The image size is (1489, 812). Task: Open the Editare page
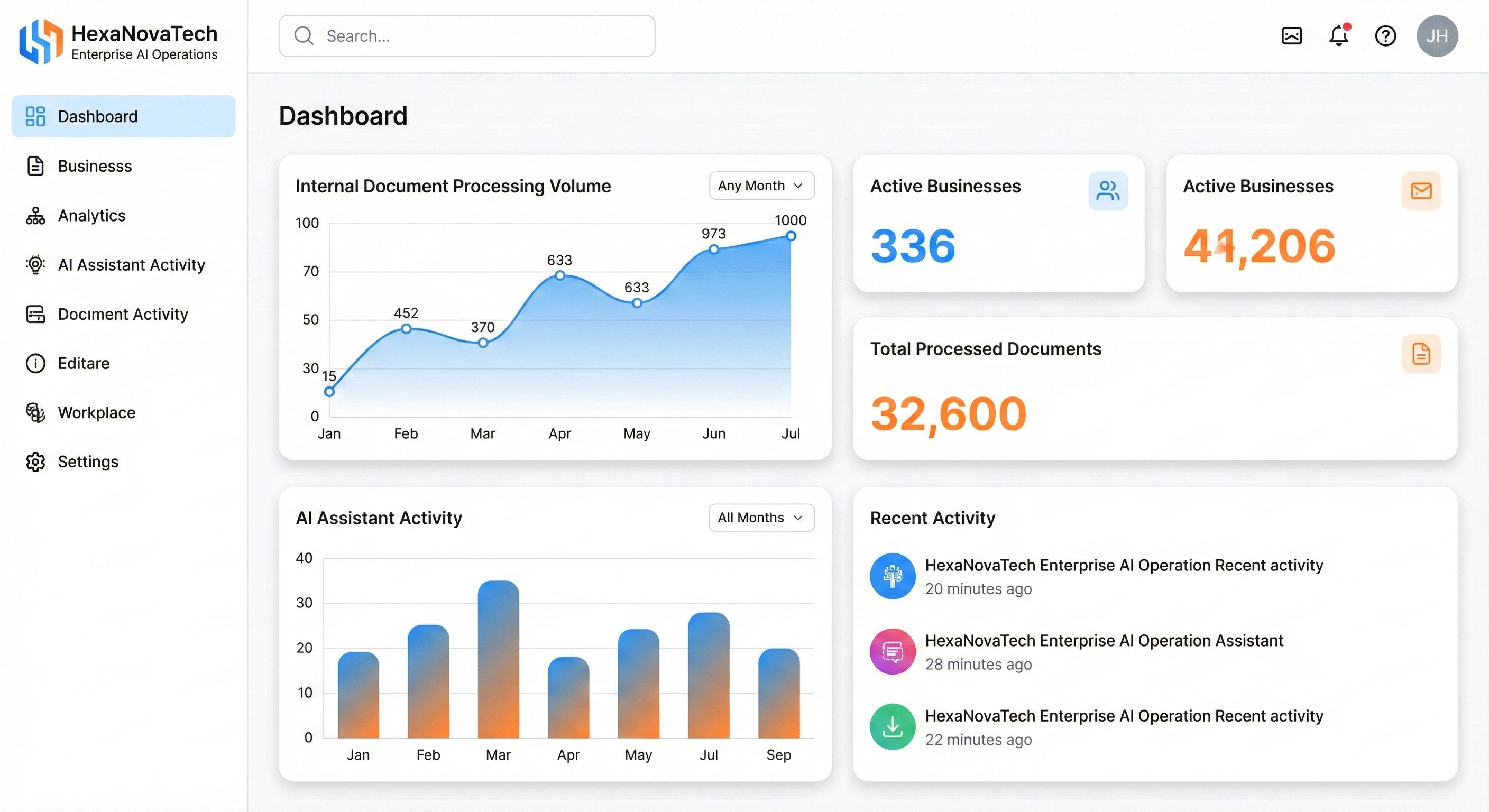pos(84,363)
